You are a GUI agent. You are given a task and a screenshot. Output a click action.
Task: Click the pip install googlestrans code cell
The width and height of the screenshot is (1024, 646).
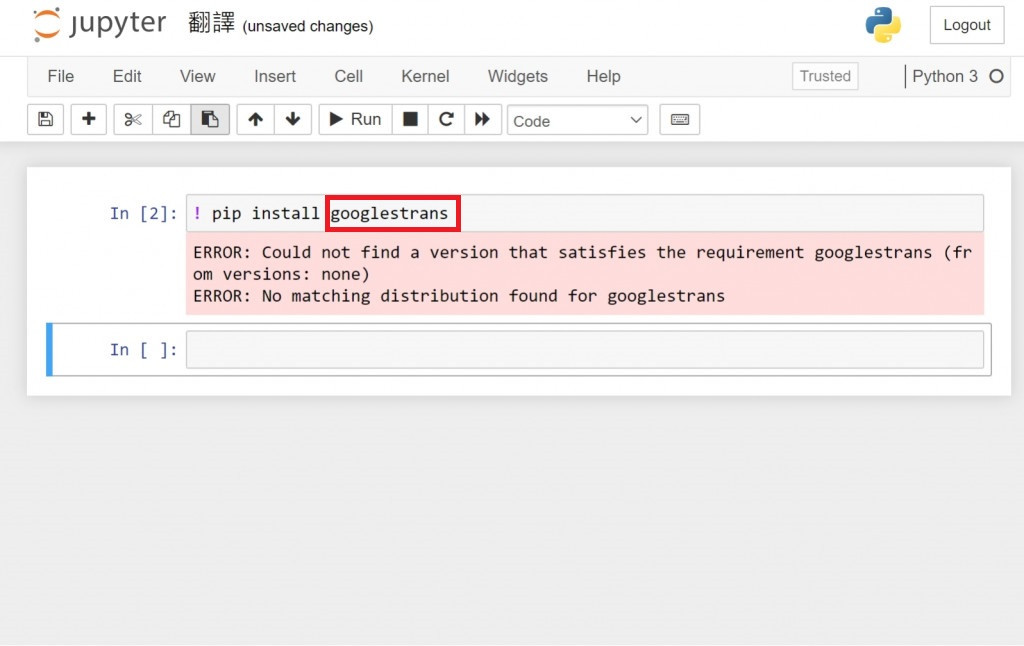point(584,213)
